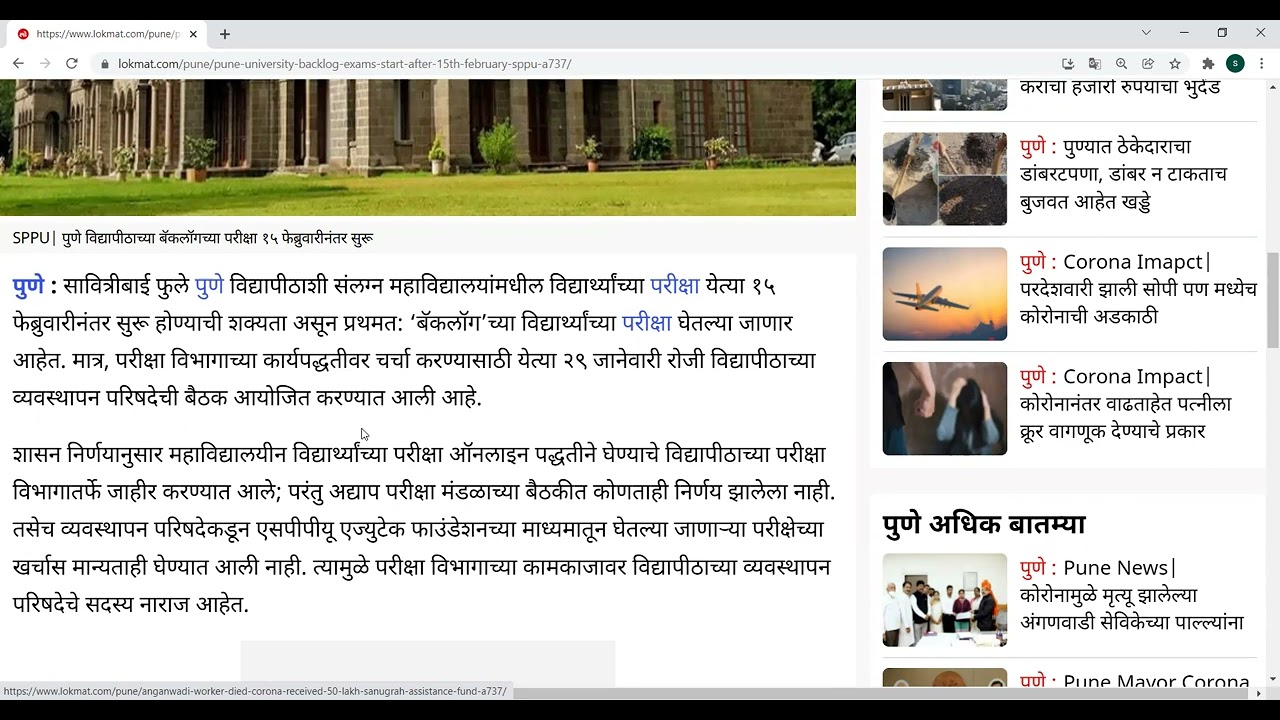View site information padlock icon
The height and width of the screenshot is (720, 1280).
pyautogui.click(x=104, y=64)
